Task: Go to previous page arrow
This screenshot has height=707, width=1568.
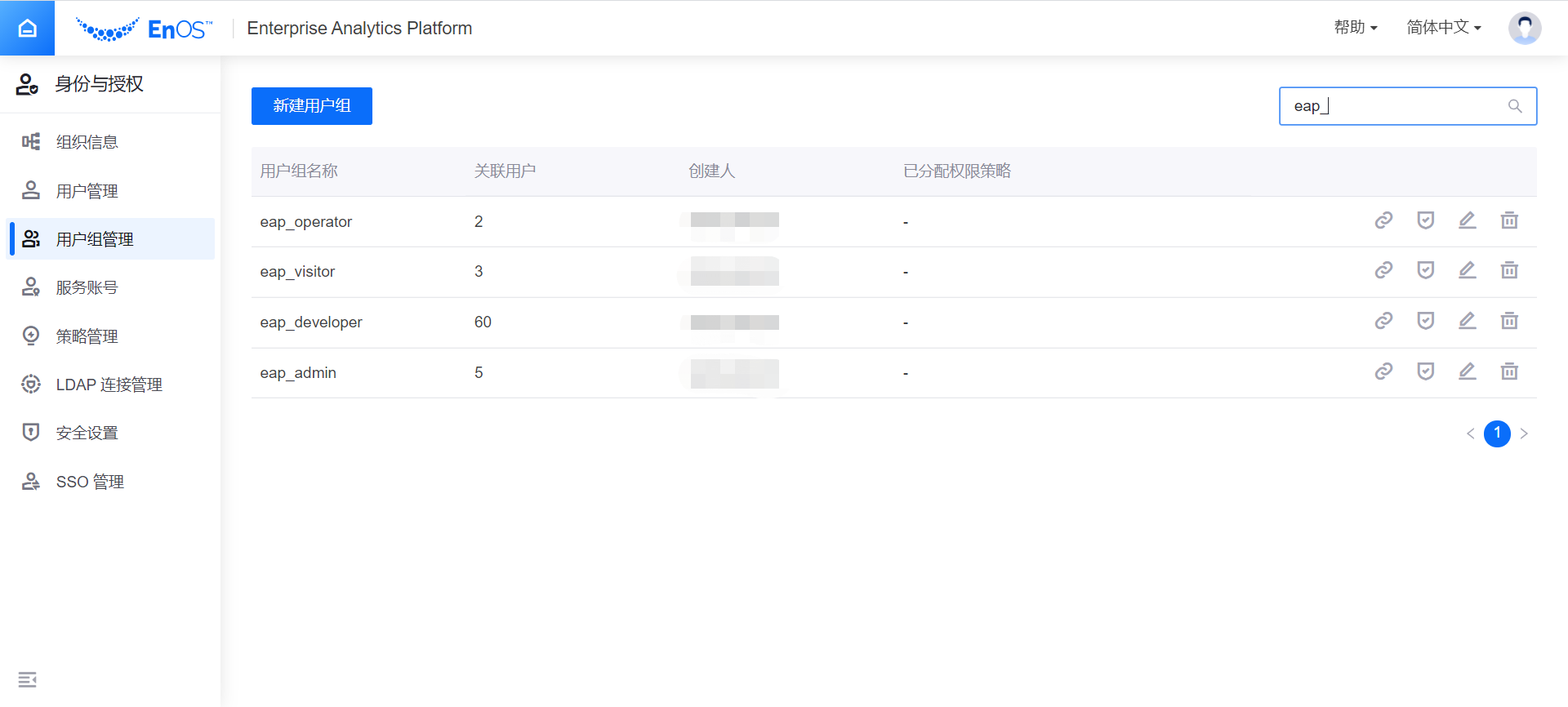Action: [1470, 434]
